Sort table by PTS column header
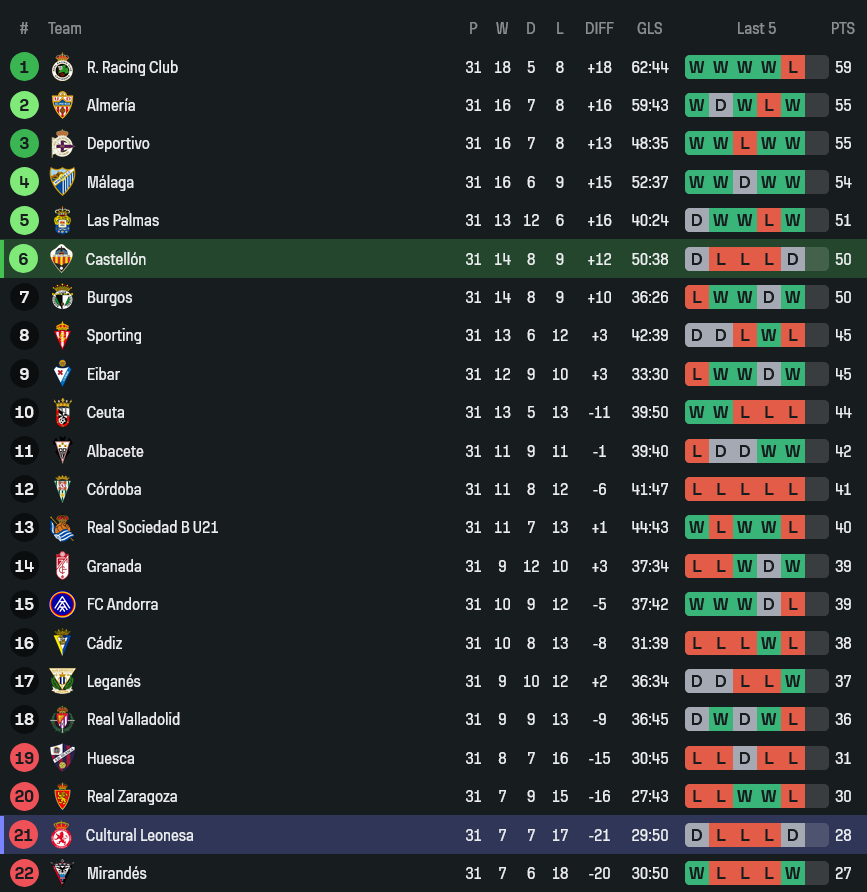The width and height of the screenshot is (867, 892). pos(842,28)
